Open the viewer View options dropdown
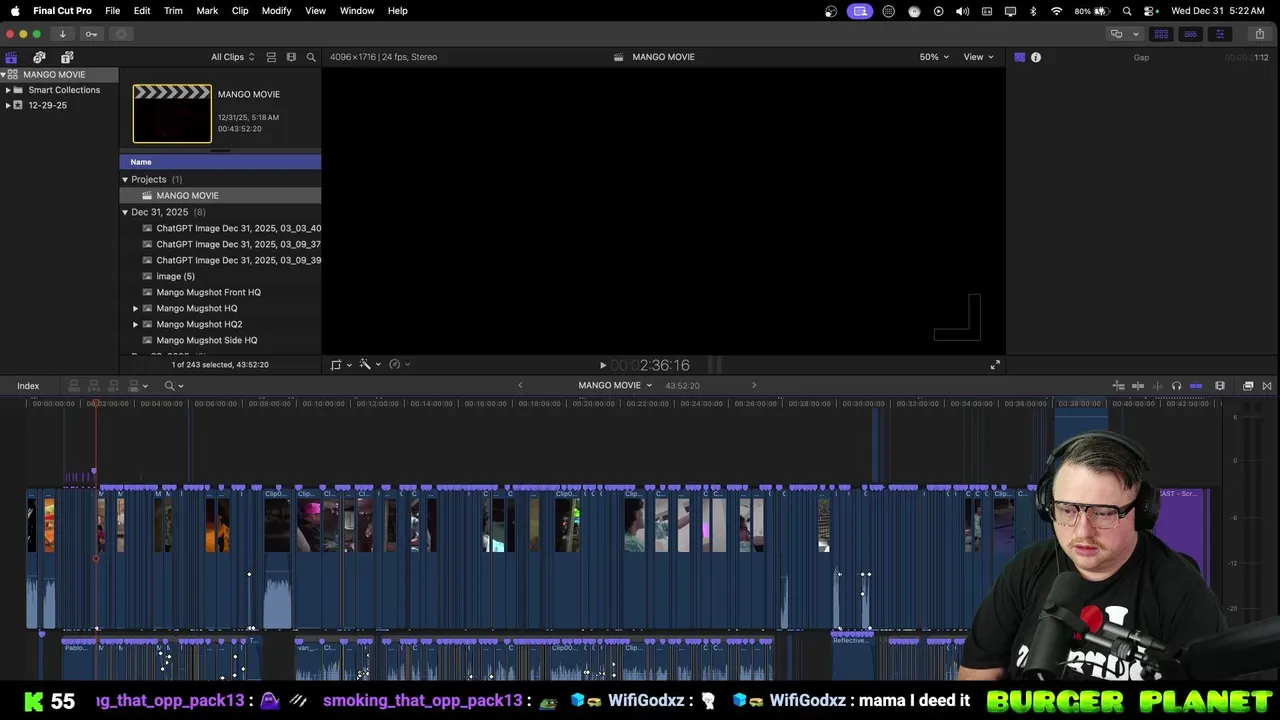The width and height of the screenshot is (1280, 720). [978, 57]
